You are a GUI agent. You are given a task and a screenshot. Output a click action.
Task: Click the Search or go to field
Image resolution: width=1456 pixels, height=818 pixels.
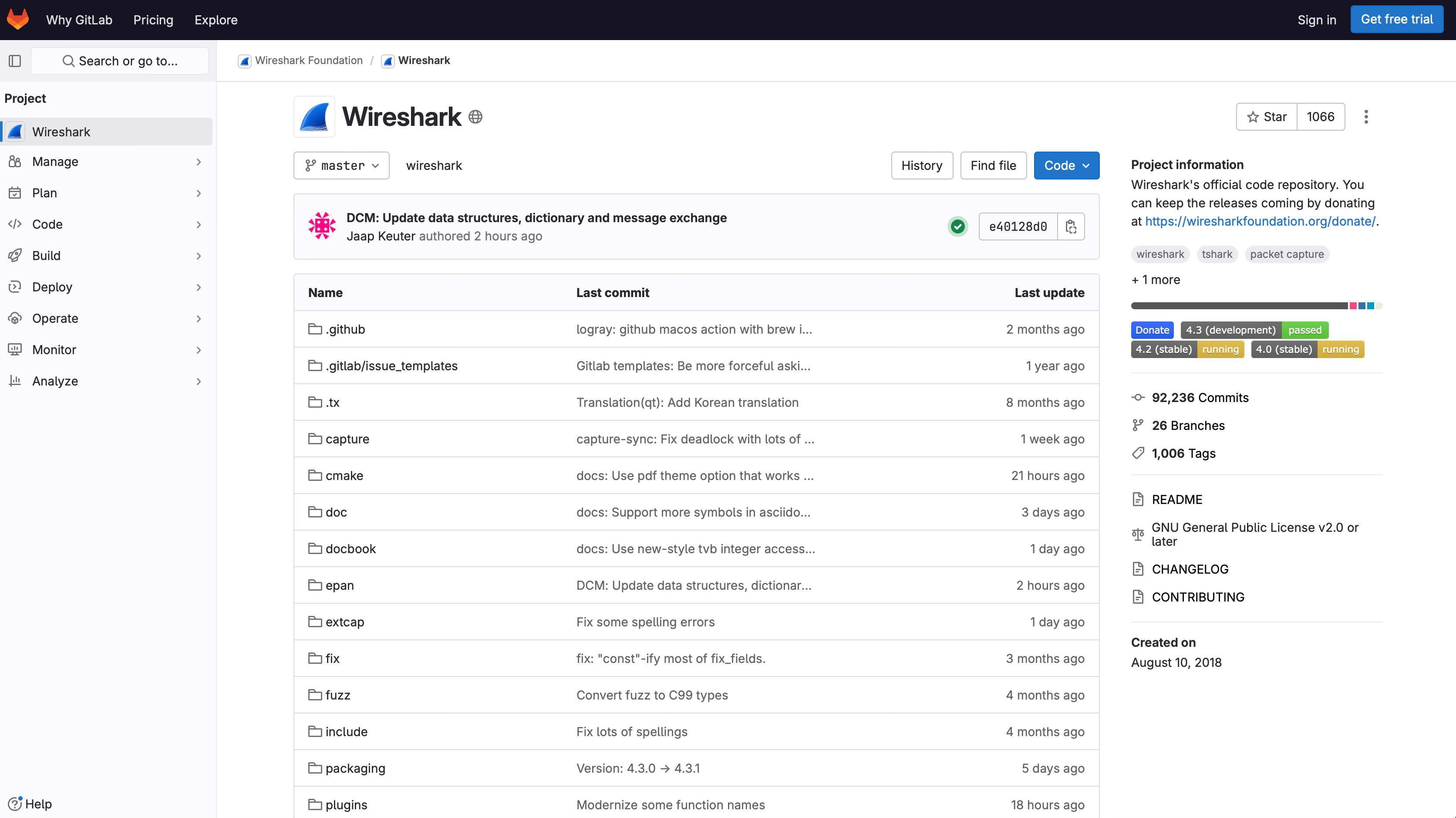pos(120,61)
